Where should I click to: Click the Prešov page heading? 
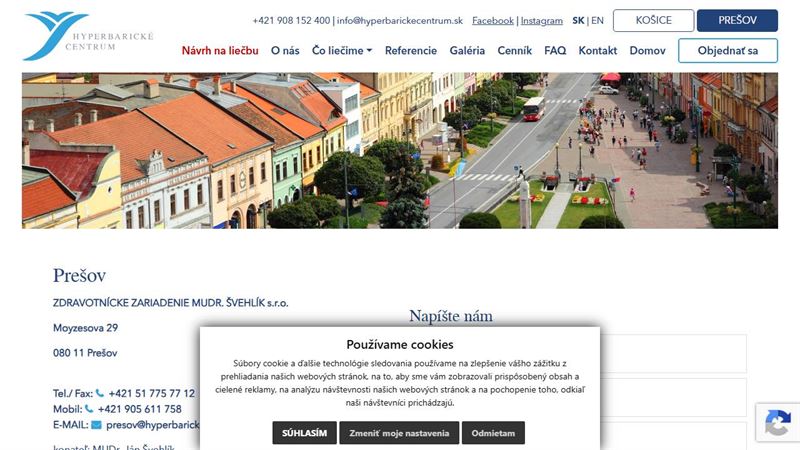coord(80,276)
